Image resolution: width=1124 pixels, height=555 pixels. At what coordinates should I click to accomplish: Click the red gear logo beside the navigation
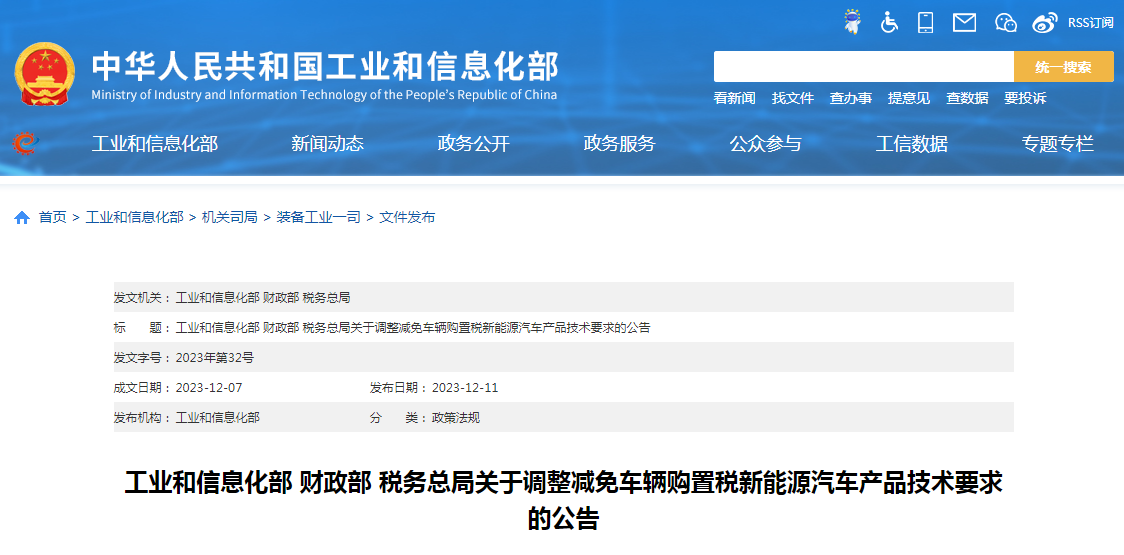[x=25, y=143]
